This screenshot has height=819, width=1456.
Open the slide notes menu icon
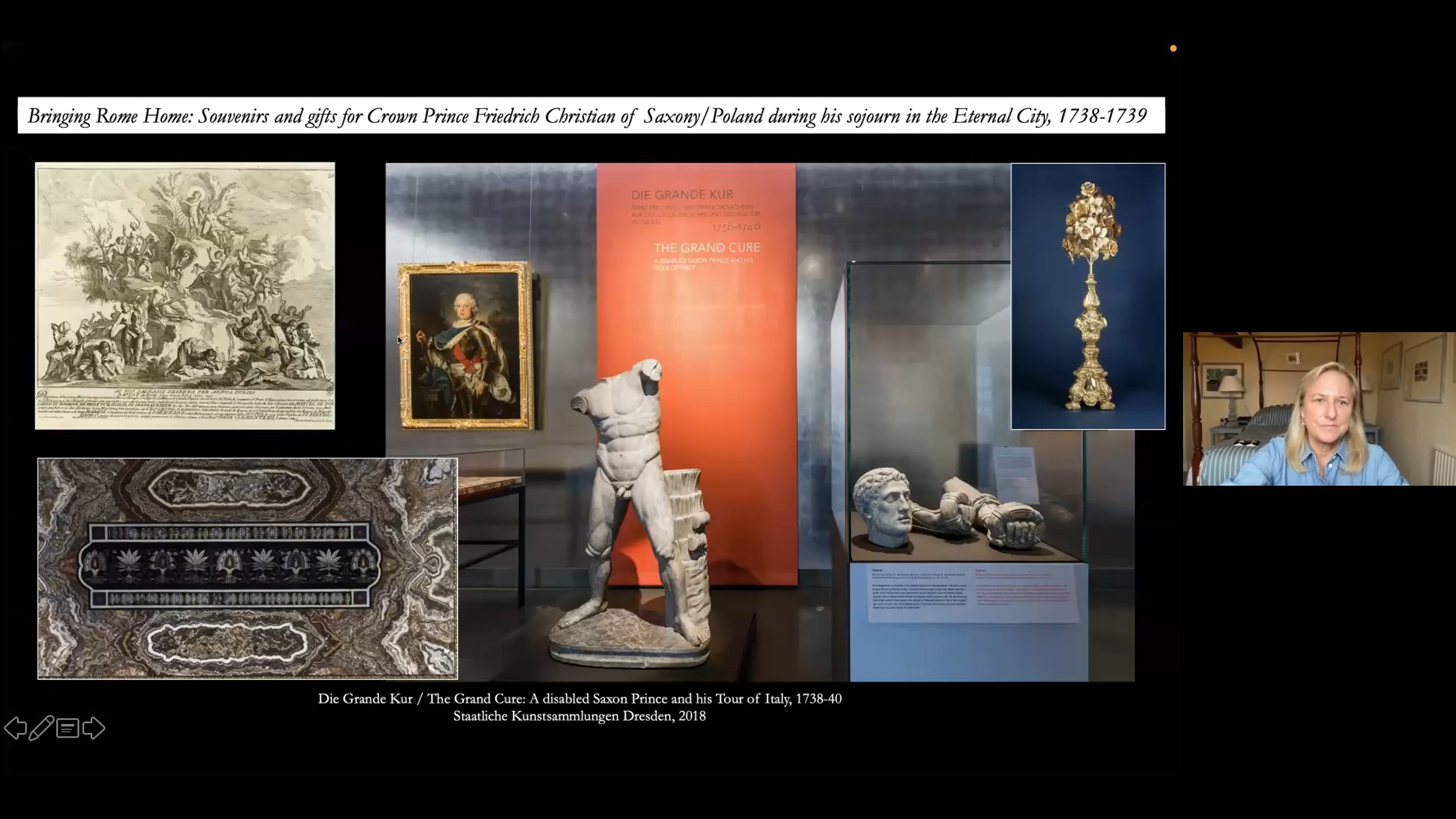68,729
